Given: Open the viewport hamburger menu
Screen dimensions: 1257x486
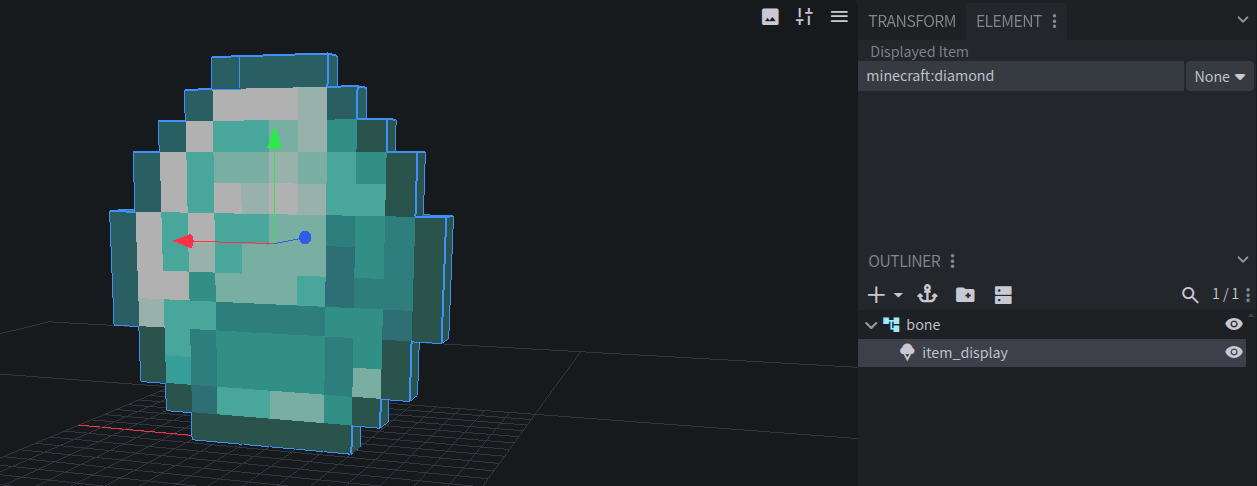Looking at the screenshot, I should [x=839, y=17].
